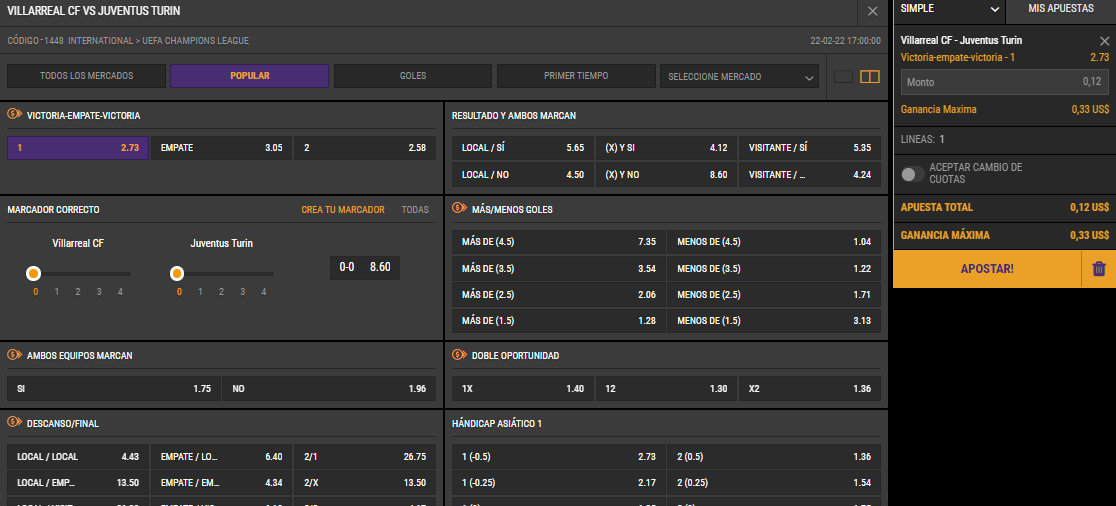Click cash-out icon beside Ambos Equipos Marcan
Viewport: 1116px width, 506px height.
coord(14,354)
